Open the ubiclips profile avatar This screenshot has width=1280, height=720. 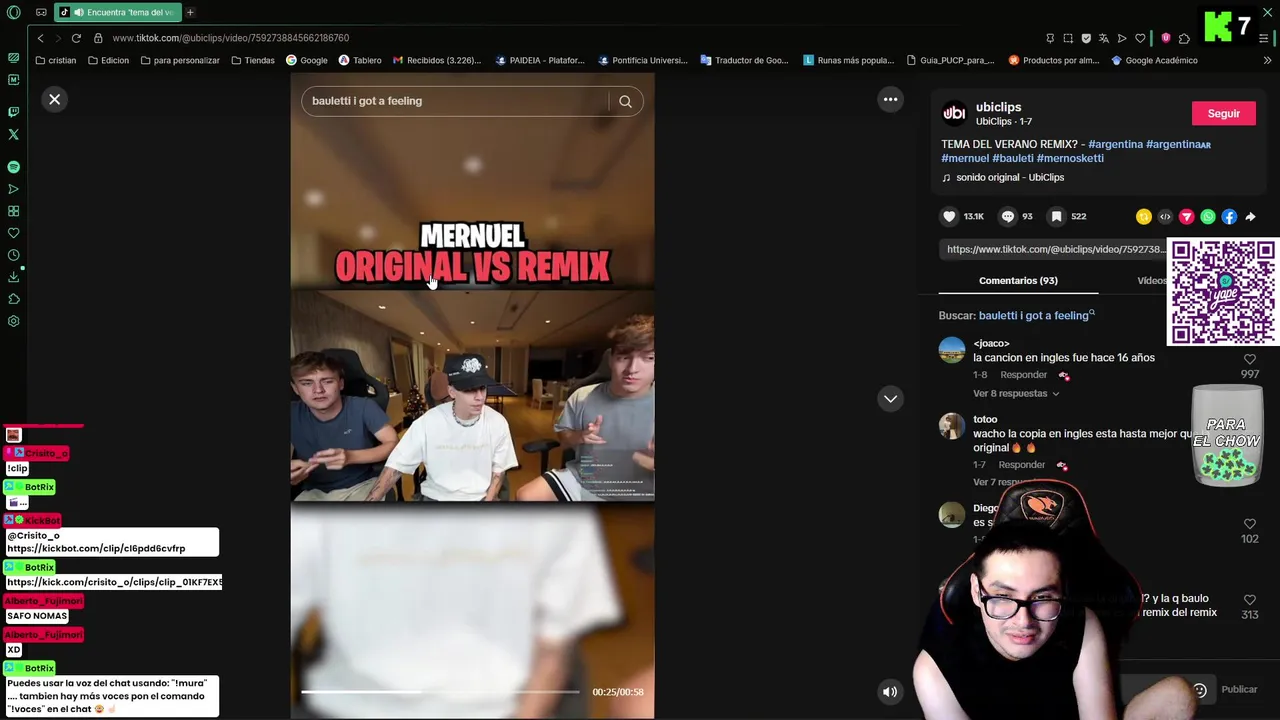click(x=954, y=113)
